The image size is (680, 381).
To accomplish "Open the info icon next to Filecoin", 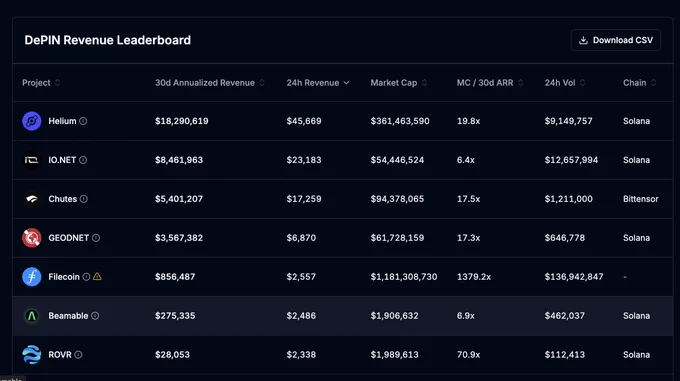I will click(86, 277).
